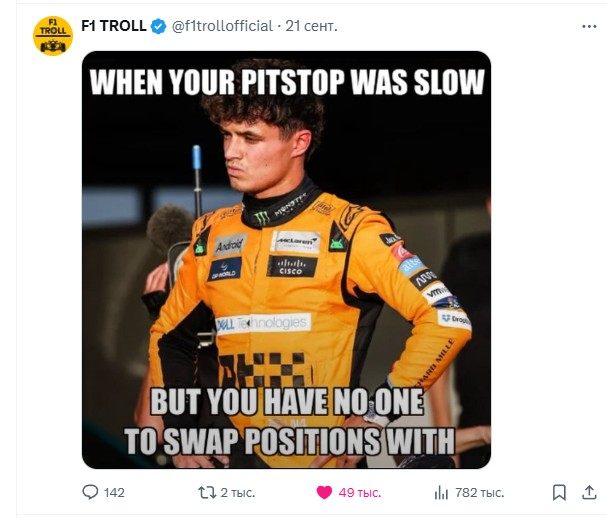This screenshot has height=518, width=607.
Task: Open the @f1trollofficial handle link
Action: pos(222,27)
